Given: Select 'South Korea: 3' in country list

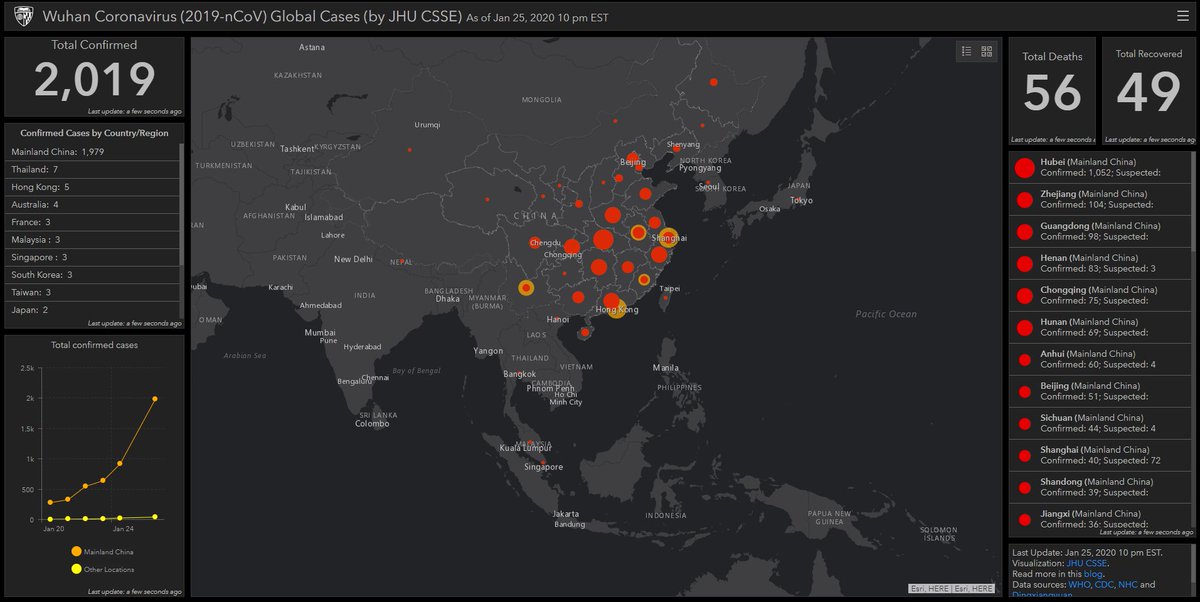Looking at the screenshot, I should (x=93, y=275).
